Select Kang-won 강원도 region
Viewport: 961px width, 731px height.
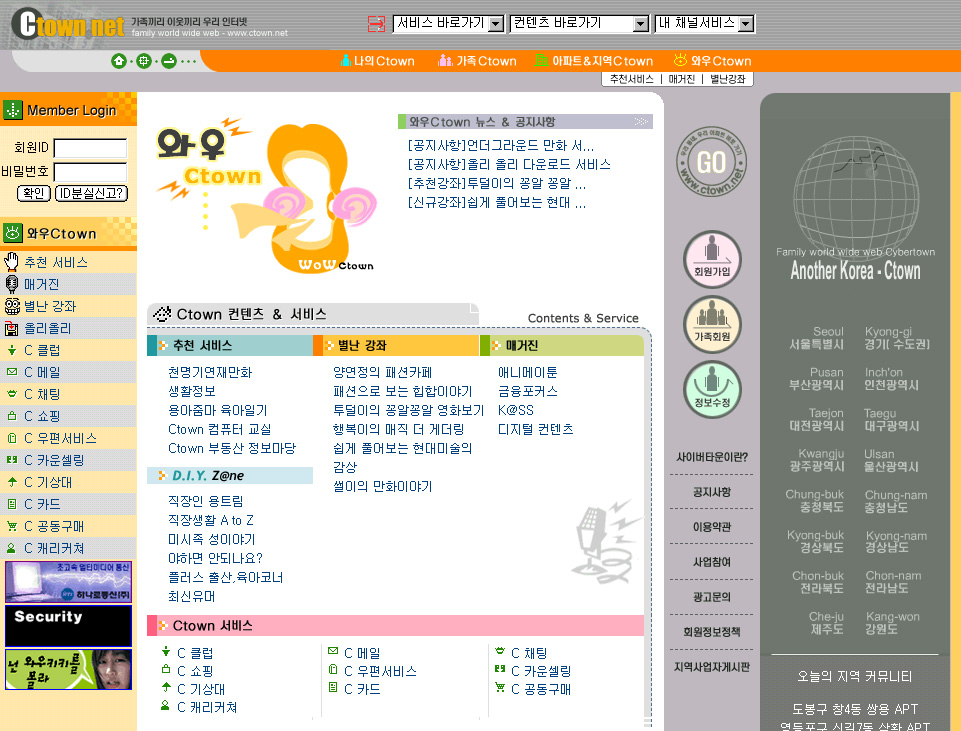click(892, 623)
